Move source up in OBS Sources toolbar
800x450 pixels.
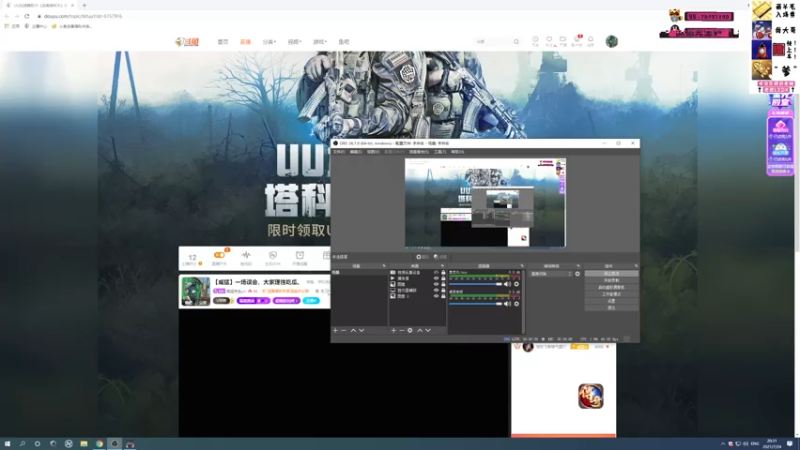click(420, 331)
